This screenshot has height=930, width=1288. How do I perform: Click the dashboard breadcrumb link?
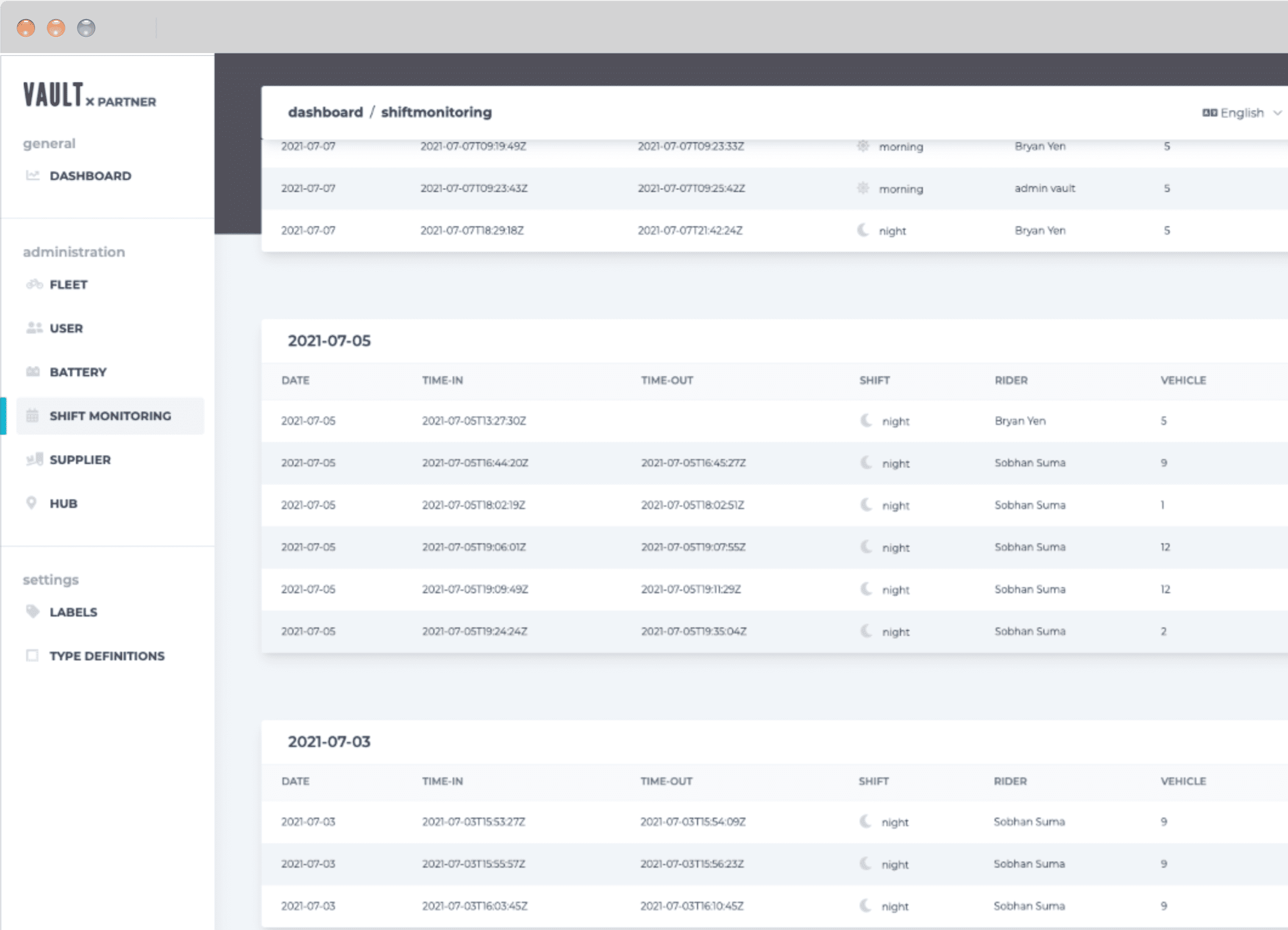tap(325, 112)
